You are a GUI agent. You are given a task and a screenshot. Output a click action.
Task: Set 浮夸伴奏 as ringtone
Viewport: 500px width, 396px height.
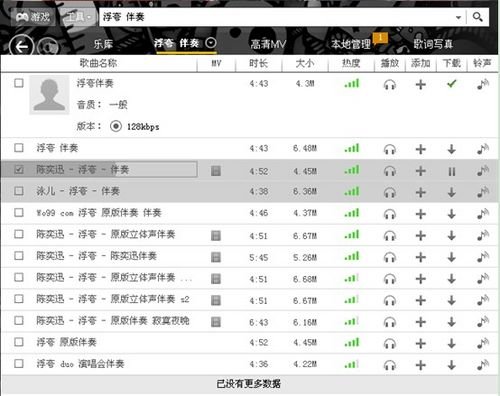pyautogui.click(x=483, y=84)
